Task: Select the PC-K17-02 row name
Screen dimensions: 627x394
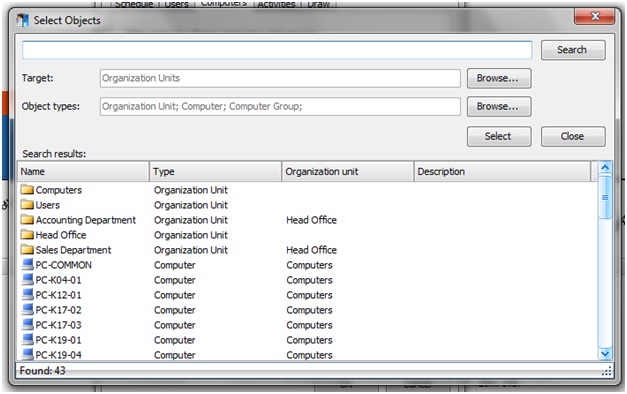Action: (x=58, y=310)
